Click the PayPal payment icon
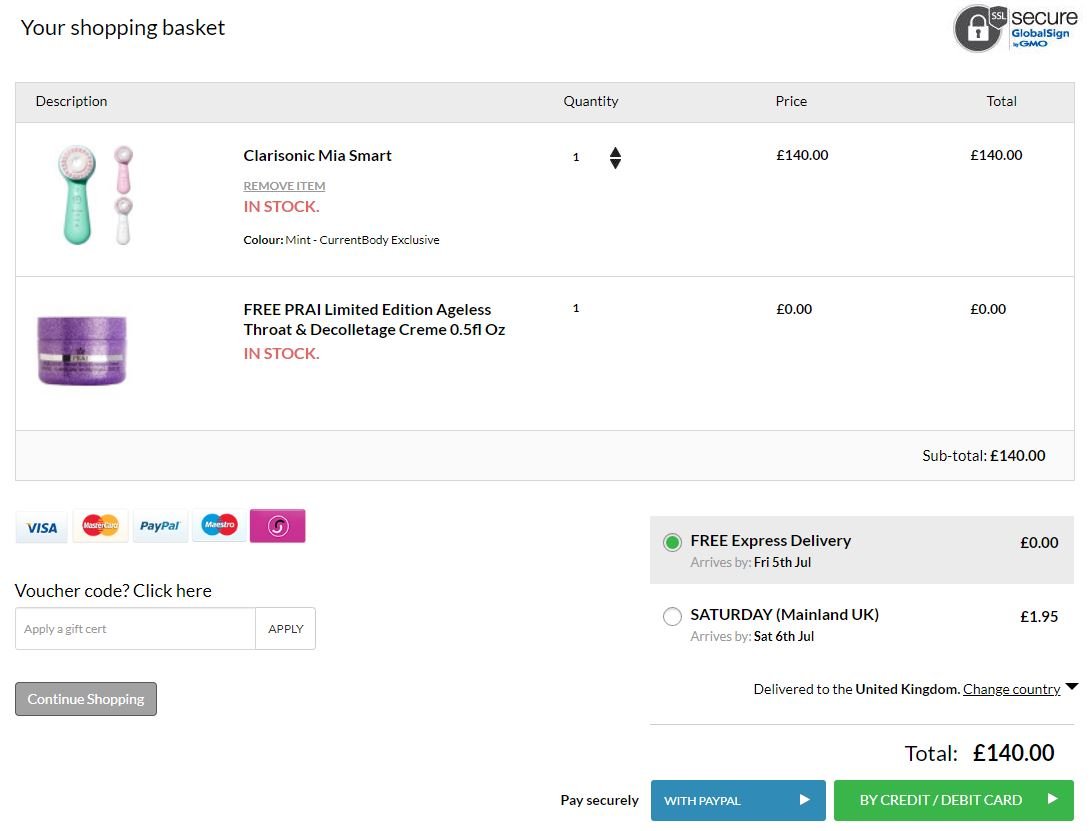The height and width of the screenshot is (831, 1091). point(159,525)
